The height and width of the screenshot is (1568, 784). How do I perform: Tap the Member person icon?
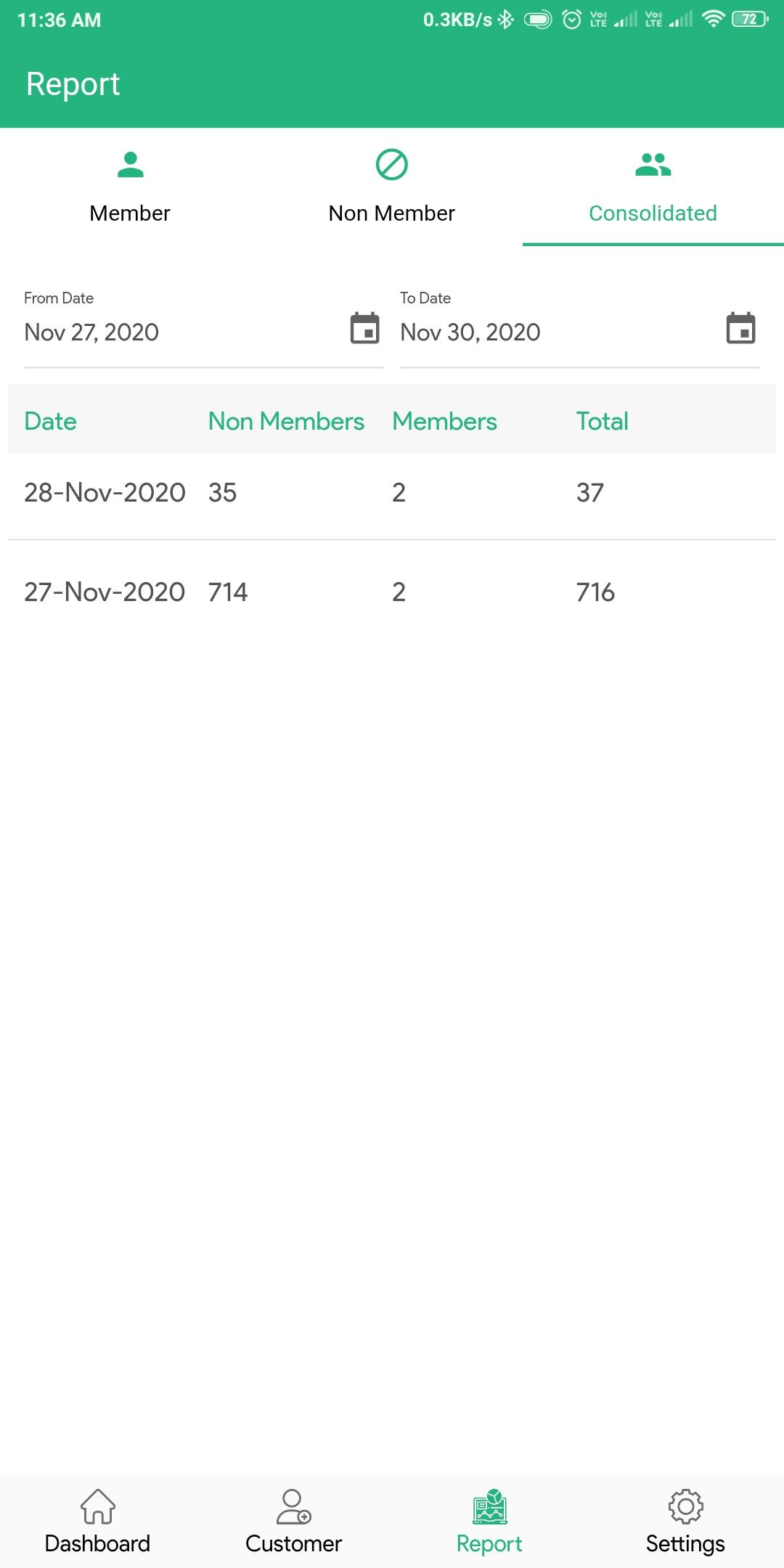(131, 165)
